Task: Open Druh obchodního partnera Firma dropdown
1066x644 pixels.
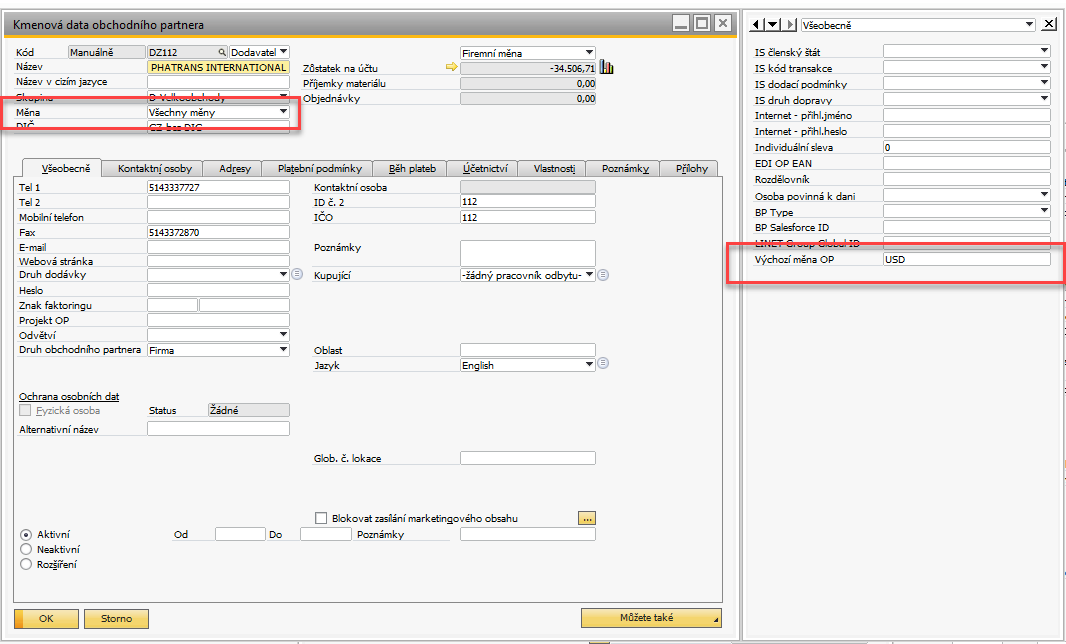Action: click(x=283, y=350)
